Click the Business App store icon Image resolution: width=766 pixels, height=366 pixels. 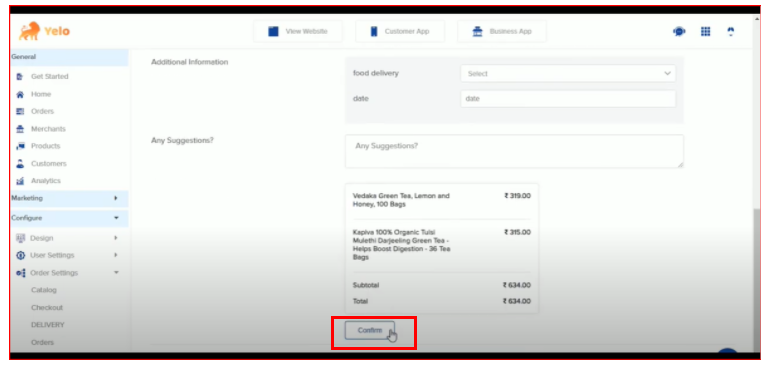[477, 31]
